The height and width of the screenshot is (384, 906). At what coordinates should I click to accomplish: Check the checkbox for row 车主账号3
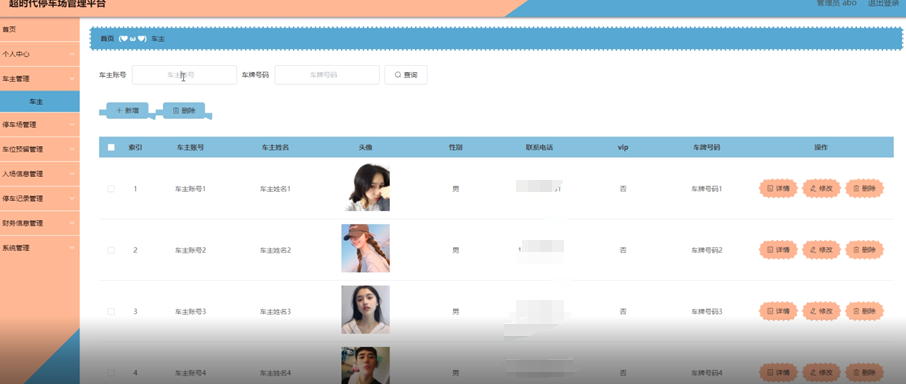[x=111, y=311]
